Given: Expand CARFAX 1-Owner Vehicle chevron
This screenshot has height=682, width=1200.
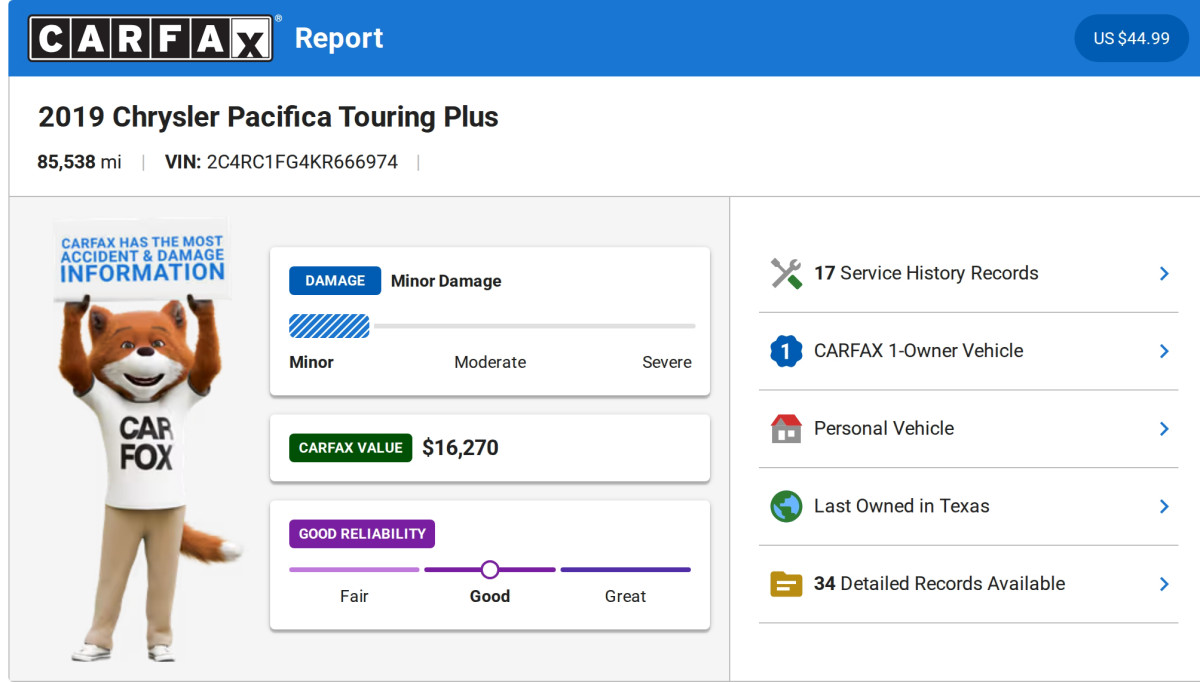Looking at the screenshot, I should point(1164,351).
